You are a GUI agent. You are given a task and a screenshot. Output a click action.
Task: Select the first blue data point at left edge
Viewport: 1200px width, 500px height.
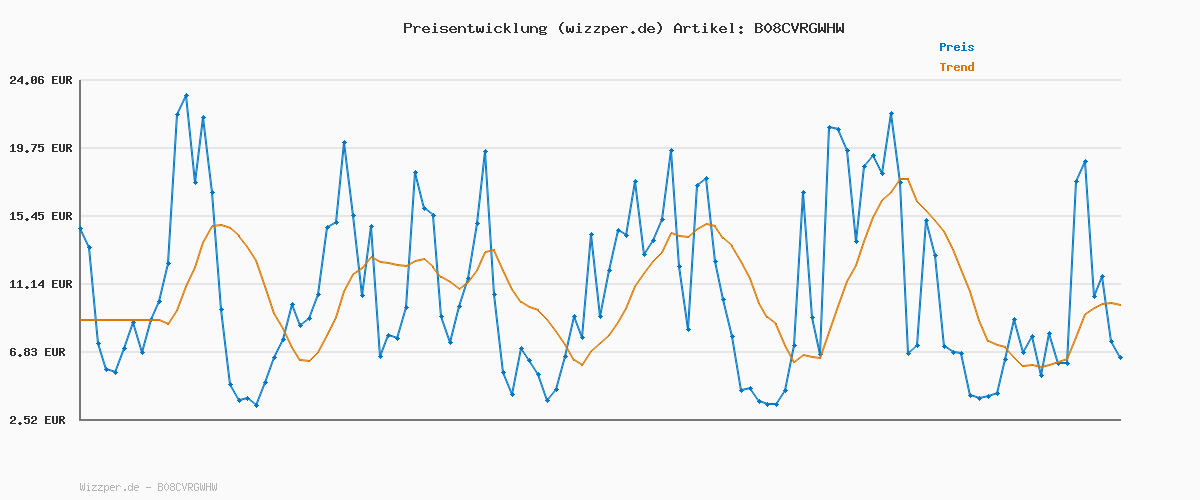pyautogui.click(x=81, y=229)
